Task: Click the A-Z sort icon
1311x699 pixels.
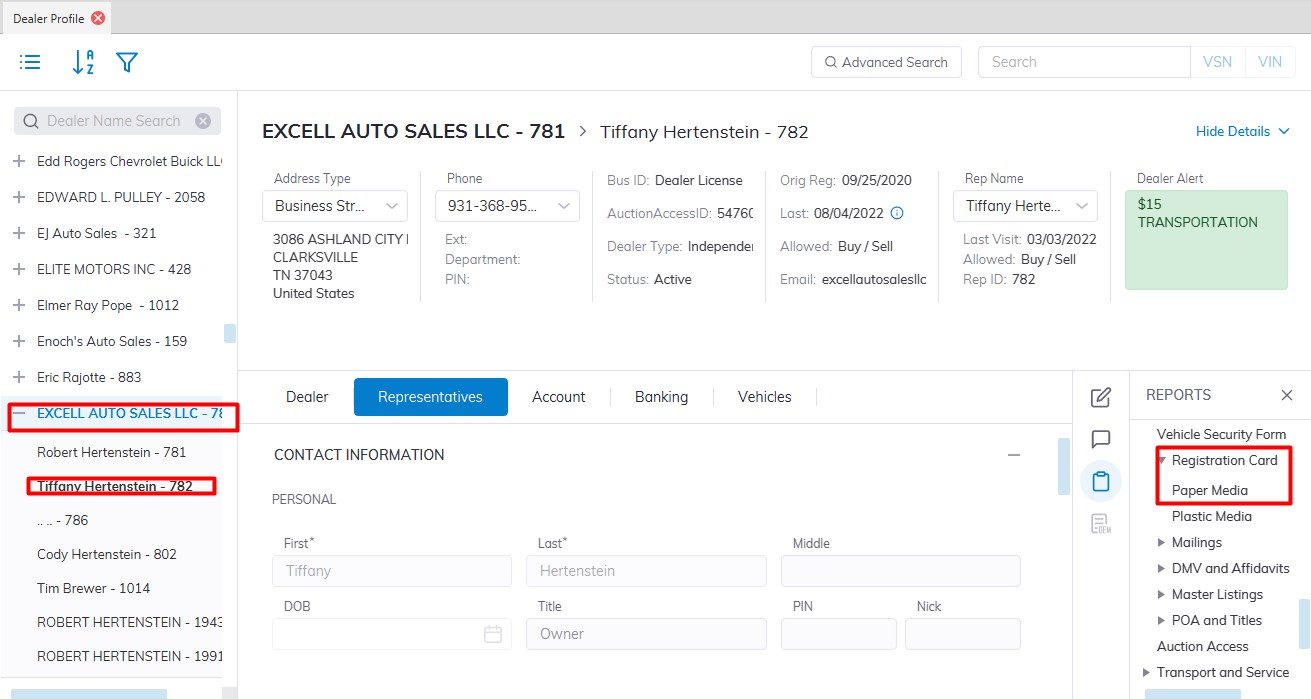Action: [x=83, y=62]
